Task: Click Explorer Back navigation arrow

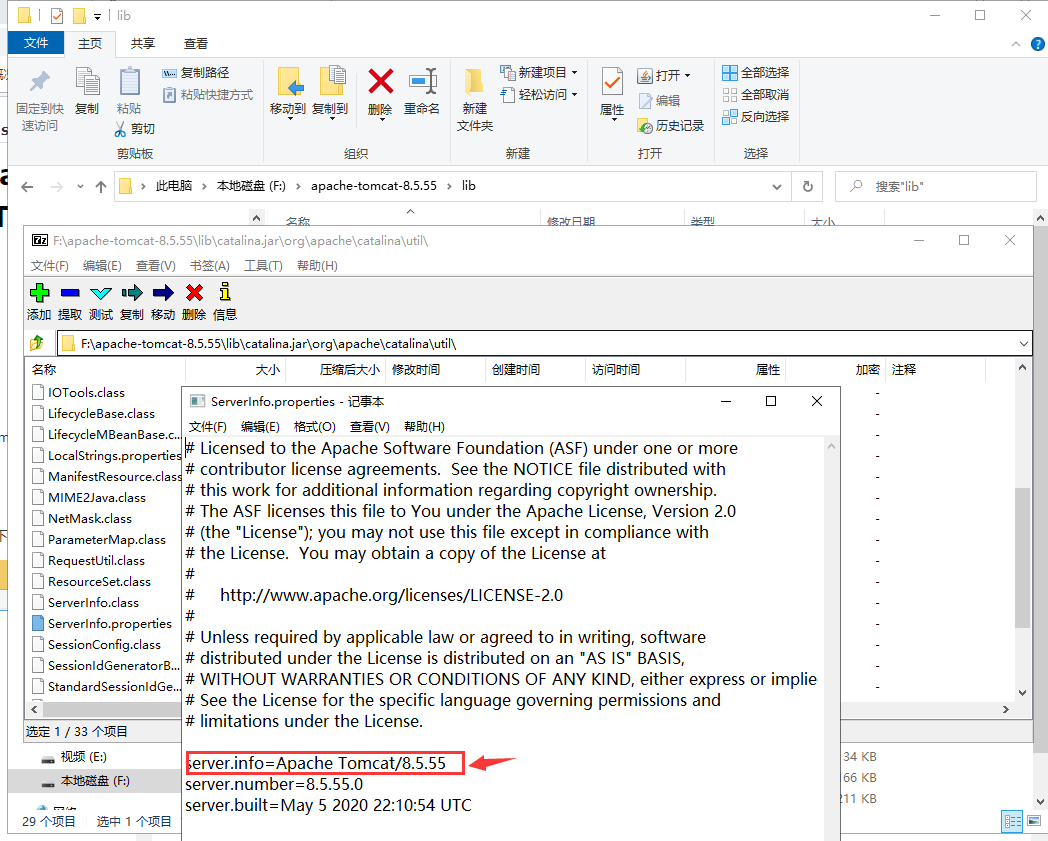Action: 27,187
